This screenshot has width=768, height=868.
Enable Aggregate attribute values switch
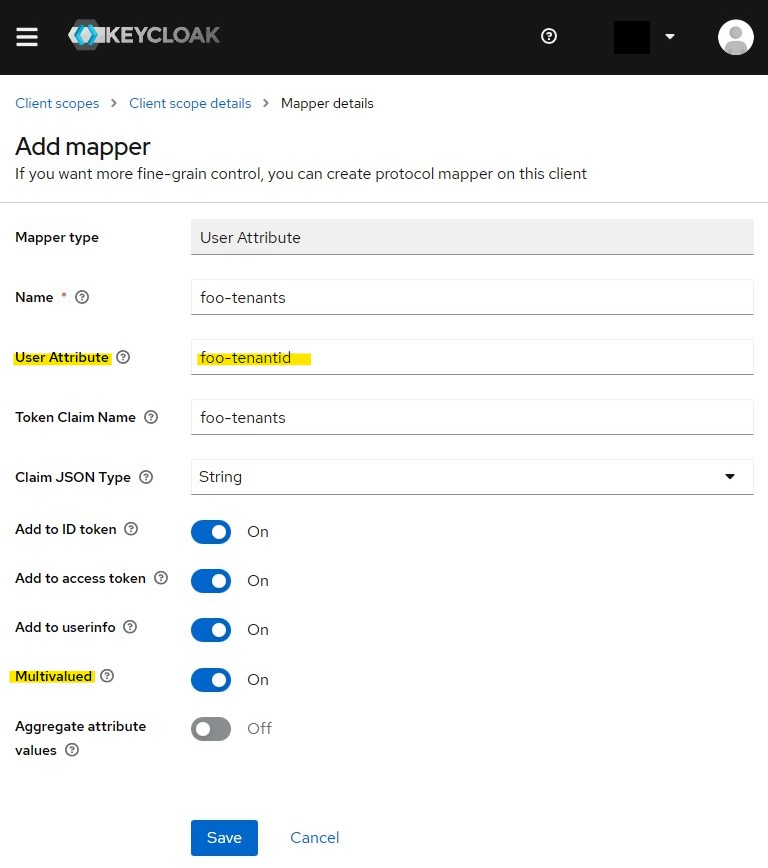[x=211, y=728]
